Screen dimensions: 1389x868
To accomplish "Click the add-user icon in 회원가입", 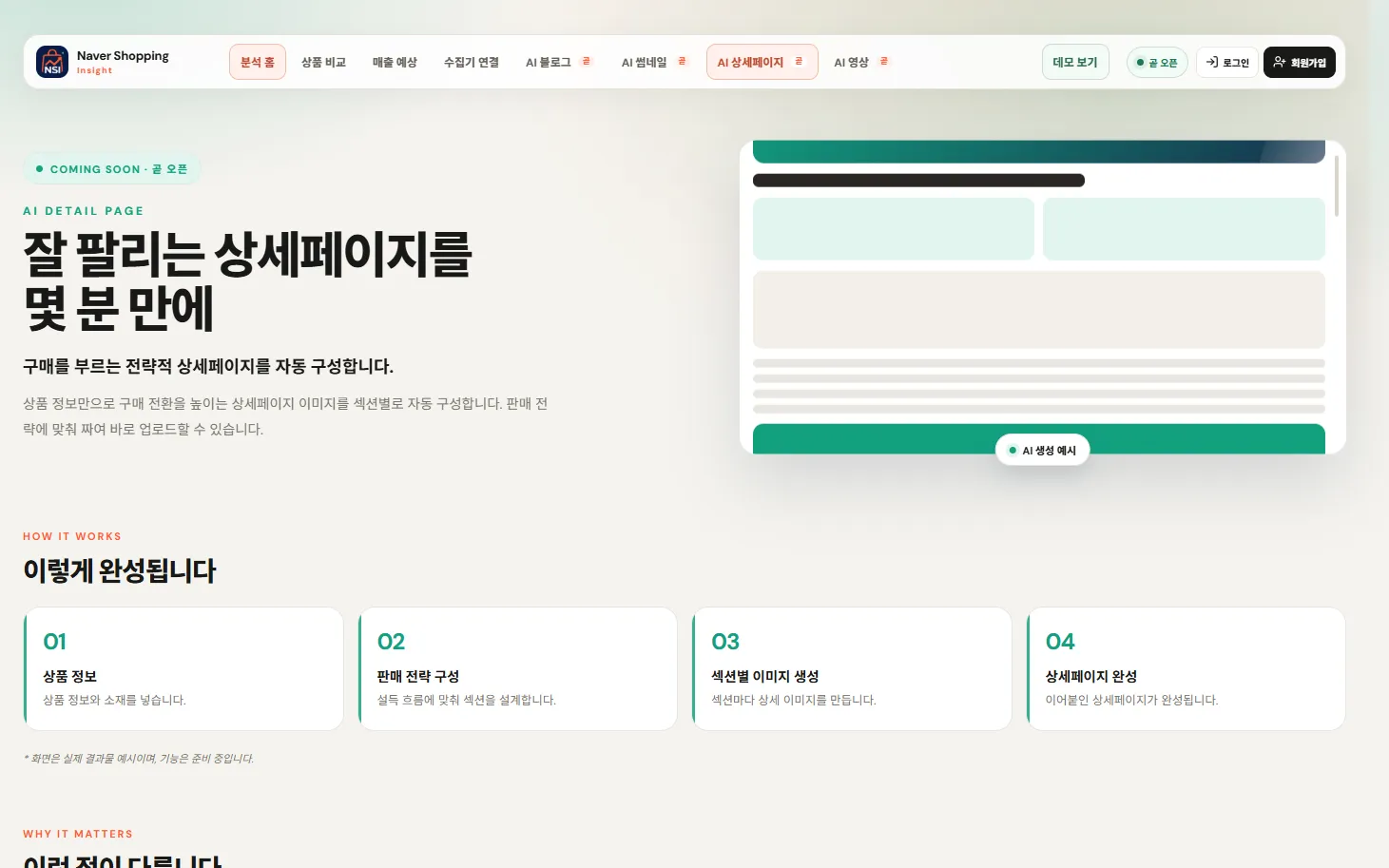I will tap(1280, 62).
